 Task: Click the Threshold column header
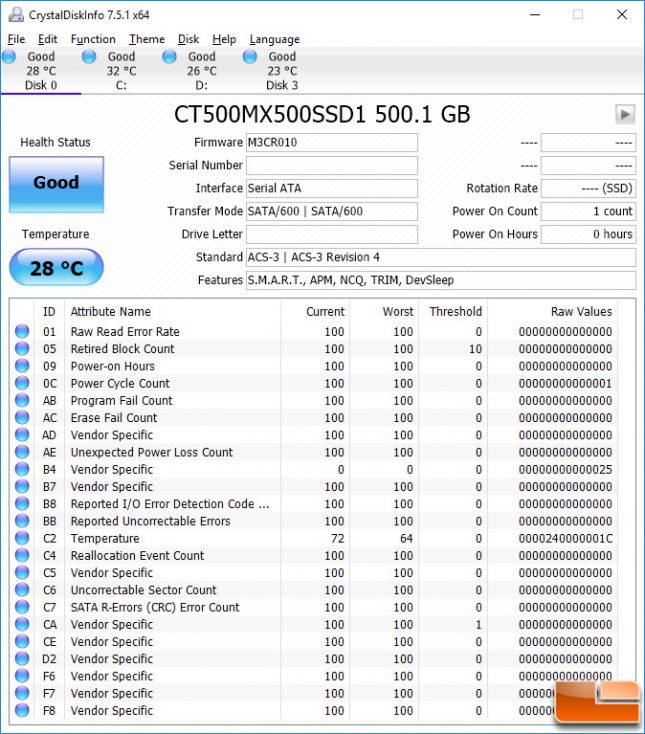(x=453, y=312)
